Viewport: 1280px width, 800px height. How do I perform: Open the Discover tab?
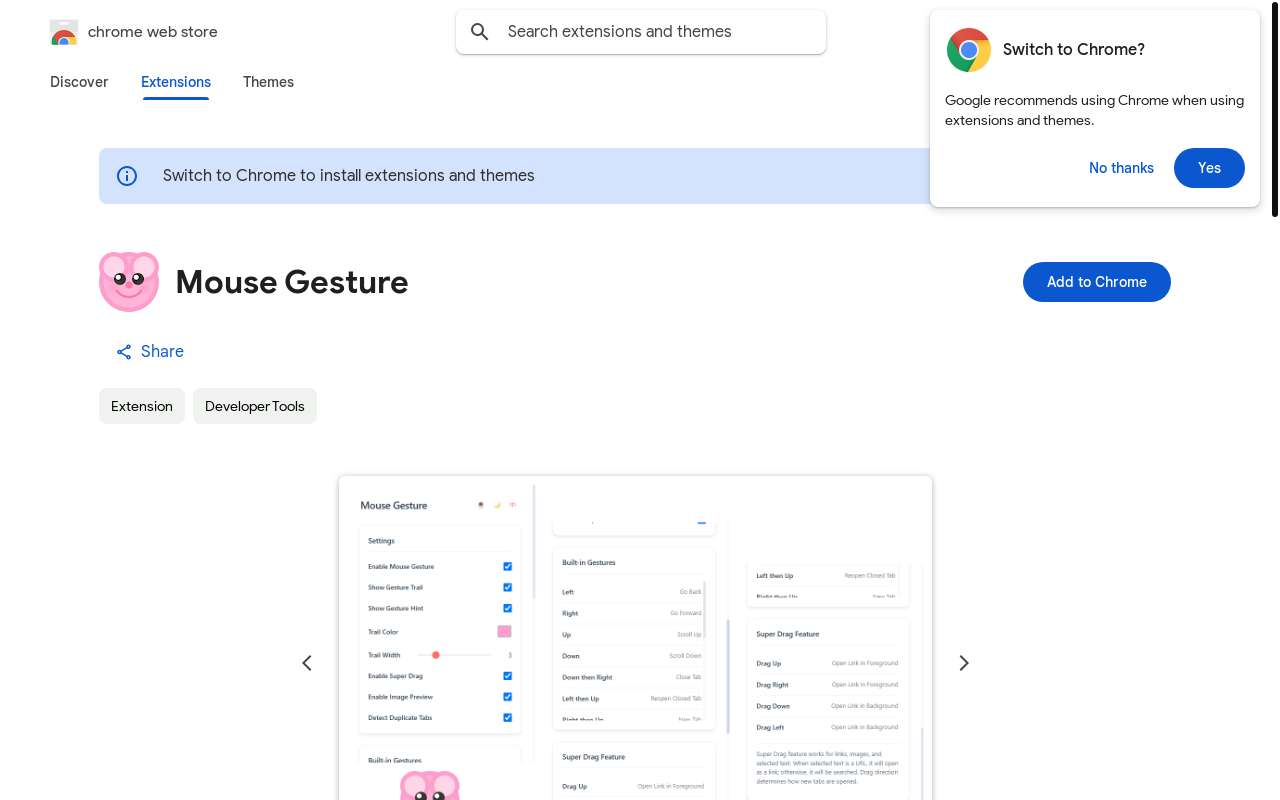79,82
